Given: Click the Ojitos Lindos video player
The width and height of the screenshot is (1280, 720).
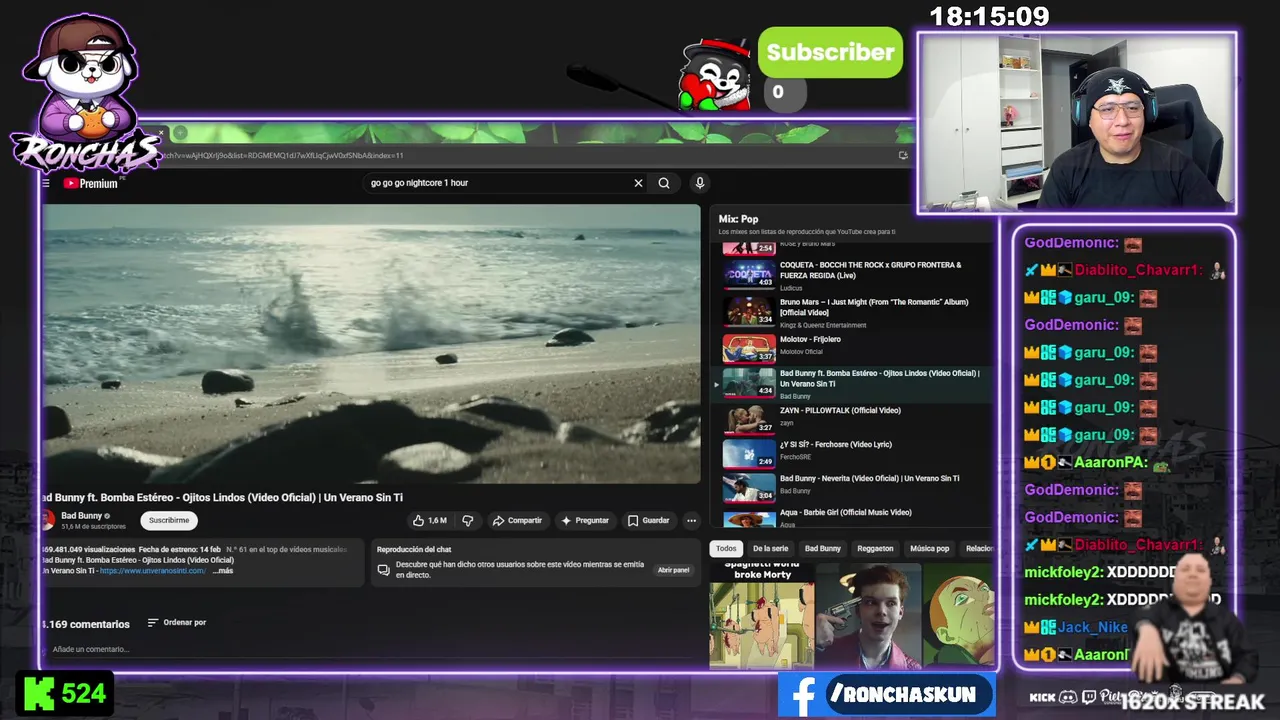Looking at the screenshot, I should pyautogui.click(x=371, y=344).
